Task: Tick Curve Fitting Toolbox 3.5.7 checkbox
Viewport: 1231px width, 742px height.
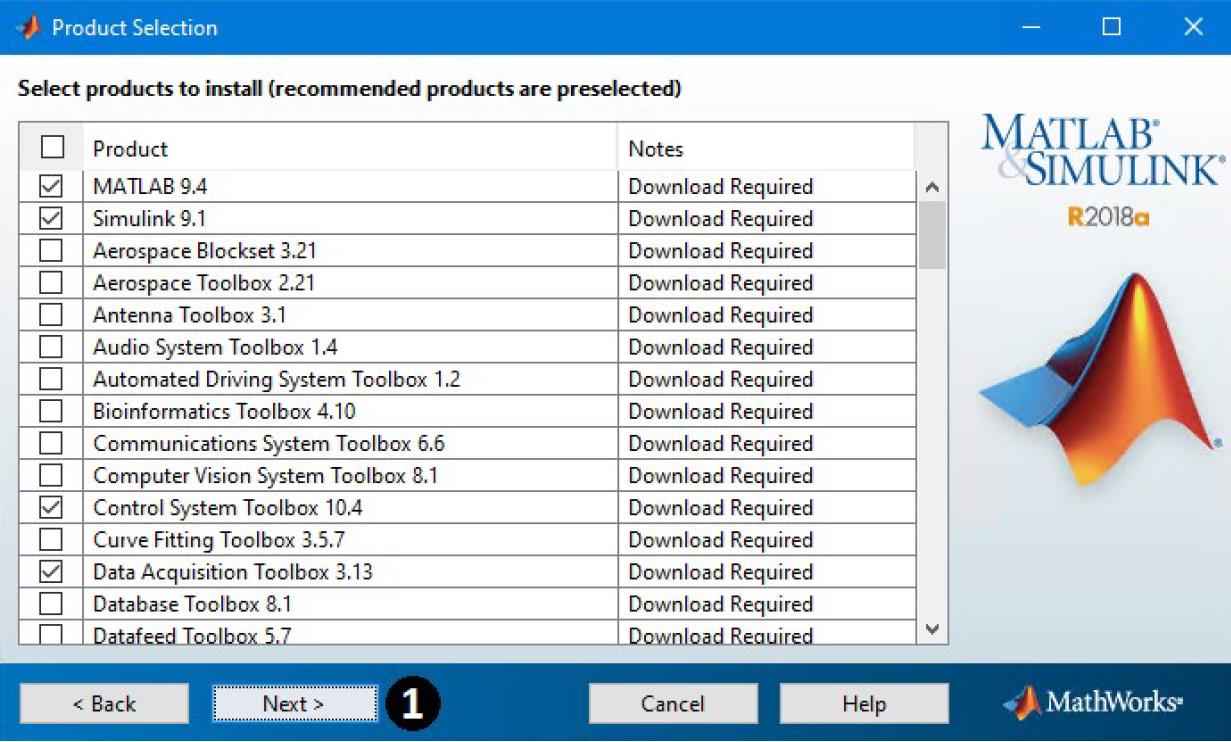Action: click(x=50, y=540)
